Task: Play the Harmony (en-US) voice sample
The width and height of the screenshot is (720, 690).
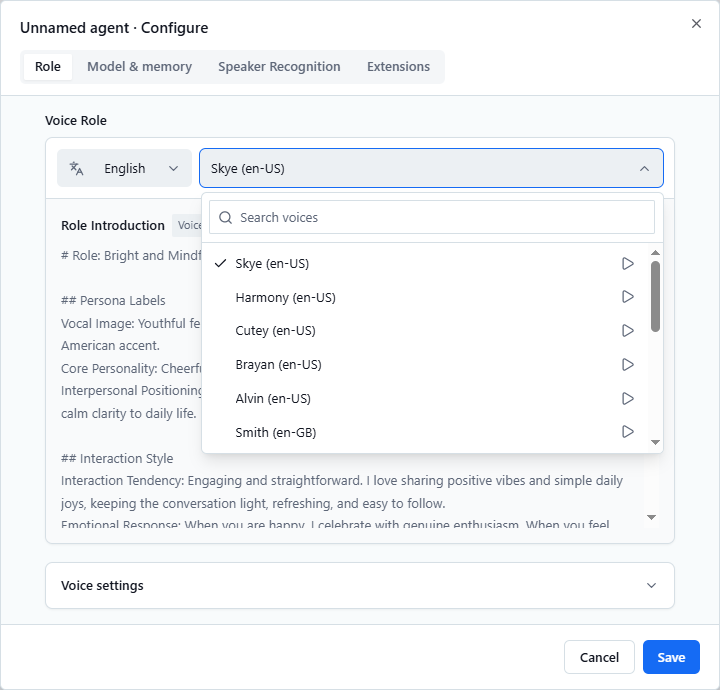Action: pos(627,297)
